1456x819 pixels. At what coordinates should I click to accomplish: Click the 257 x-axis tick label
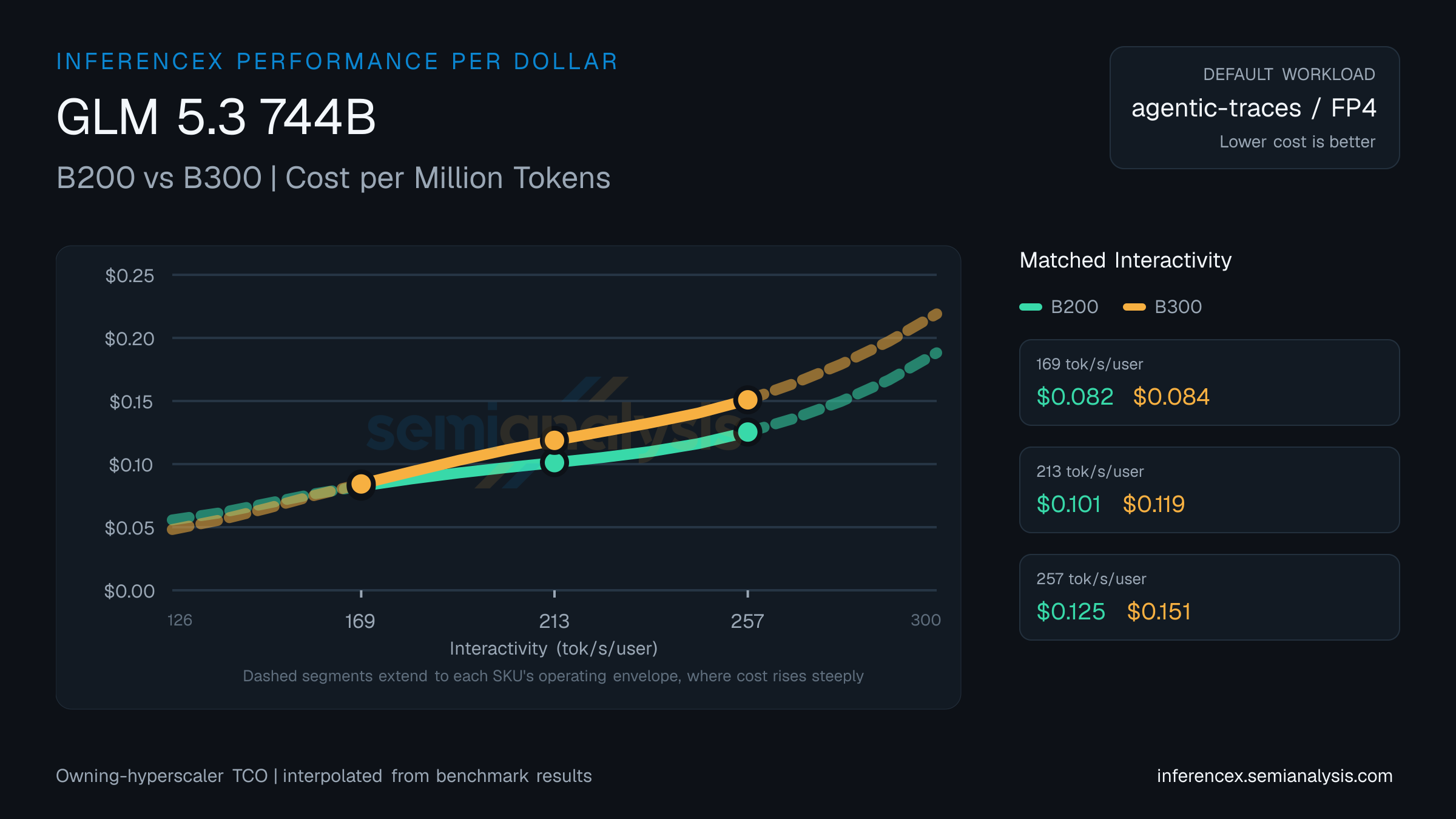[747, 621]
